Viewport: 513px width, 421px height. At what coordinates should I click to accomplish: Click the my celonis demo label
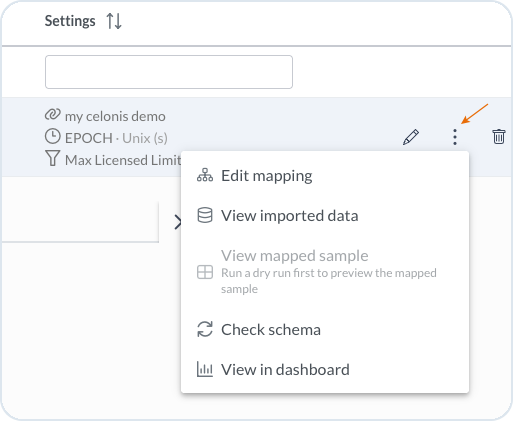(115, 116)
